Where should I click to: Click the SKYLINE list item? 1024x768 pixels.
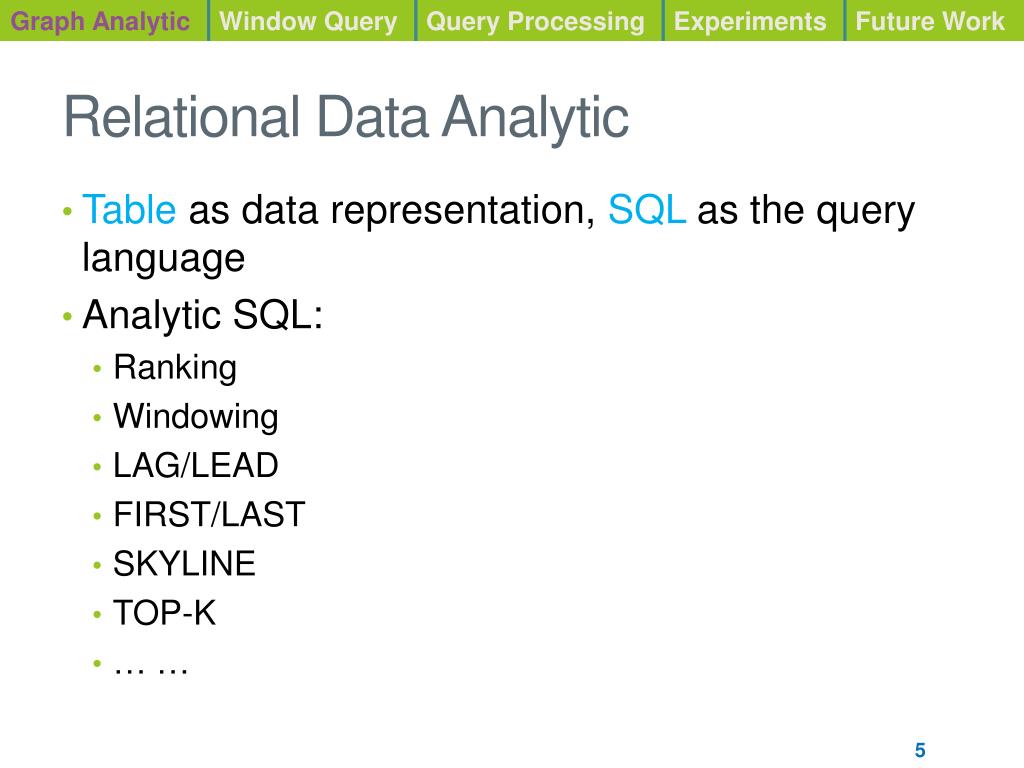(184, 564)
